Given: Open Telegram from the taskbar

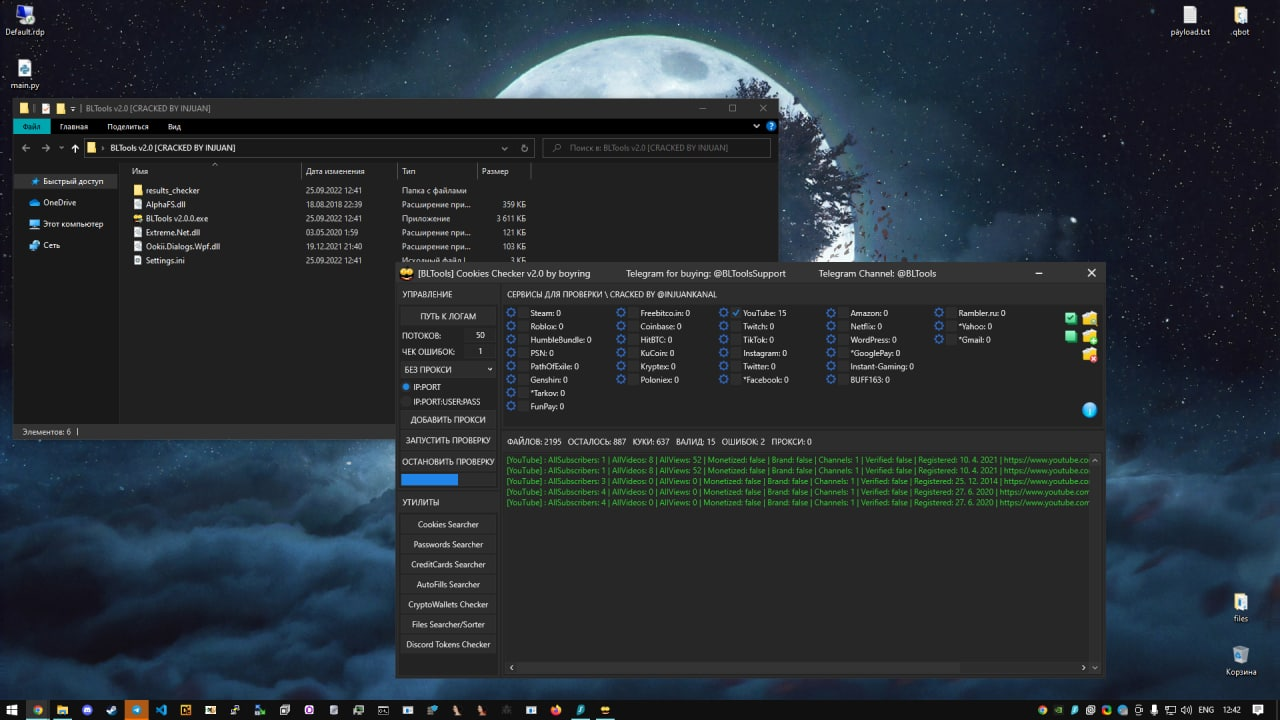Looking at the screenshot, I should pos(136,710).
